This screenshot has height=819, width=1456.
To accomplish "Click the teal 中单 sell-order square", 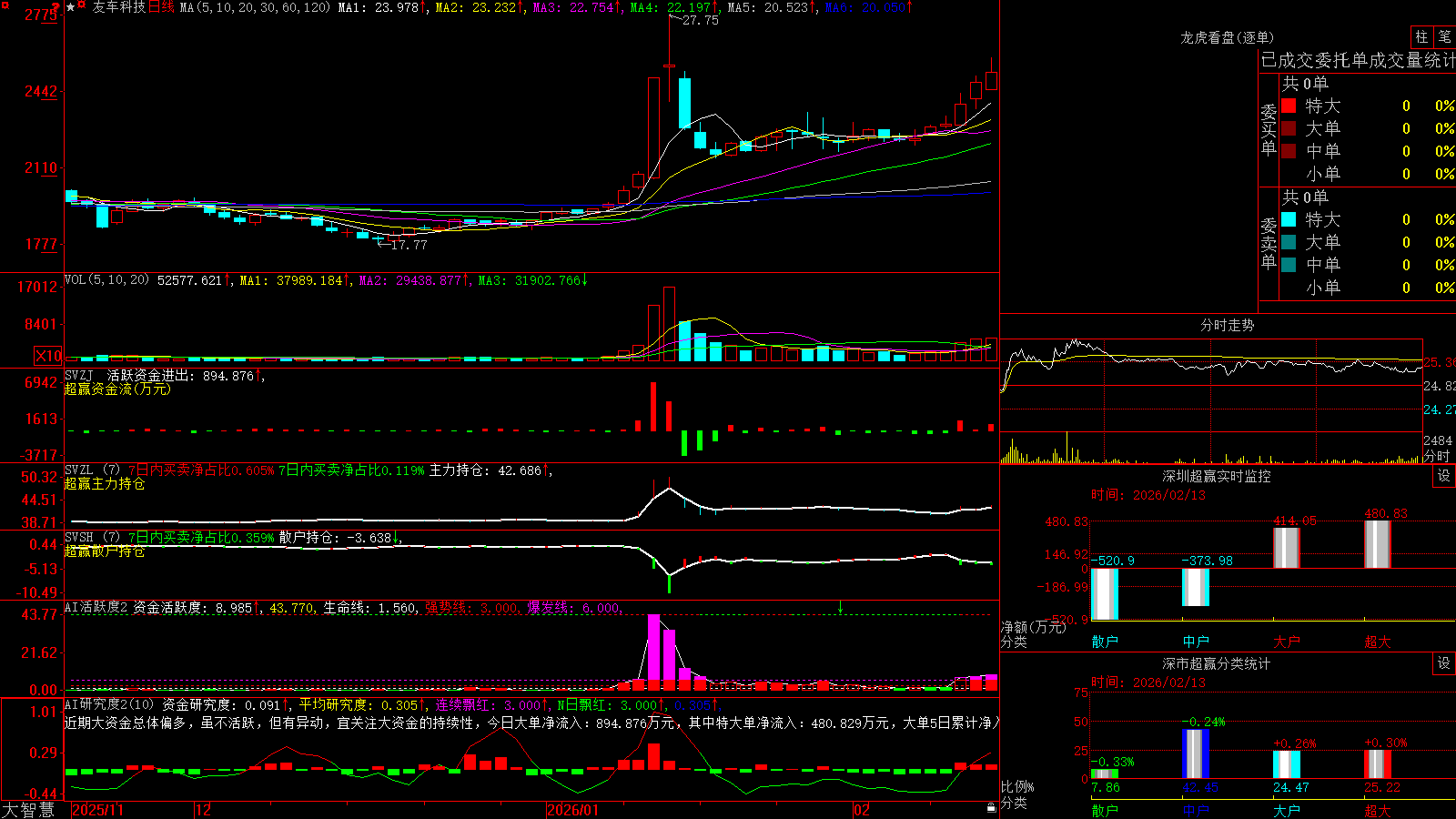I will [1289, 265].
